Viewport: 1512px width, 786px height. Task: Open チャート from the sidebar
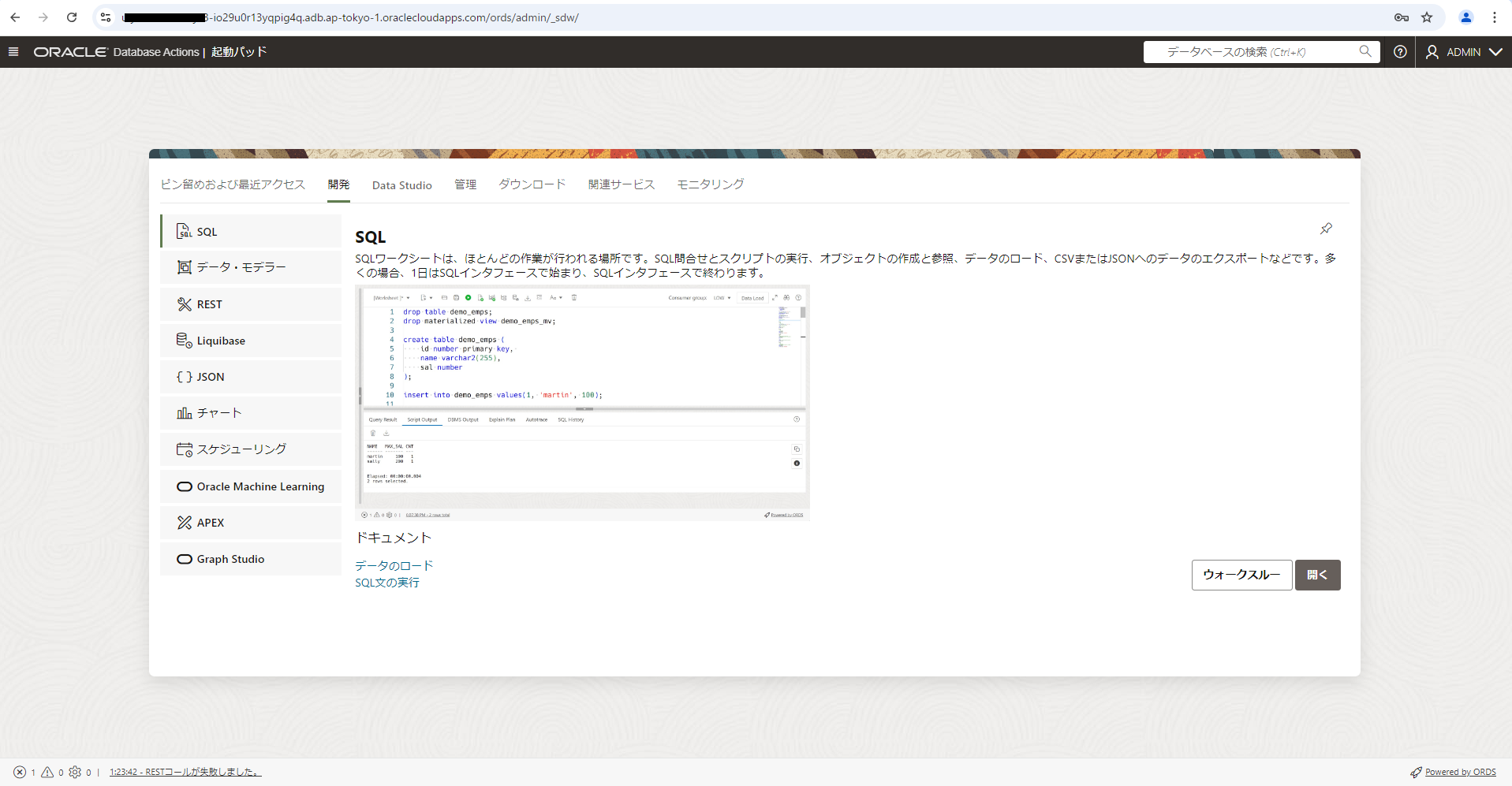coord(251,413)
